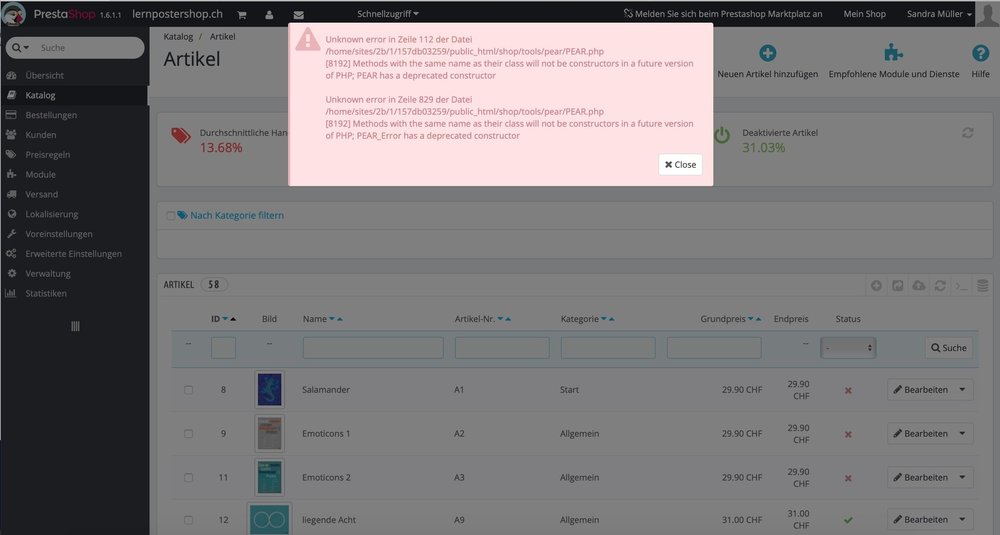Toggle status of Emoticons 2
The image size is (1000, 535).
click(848, 478)
